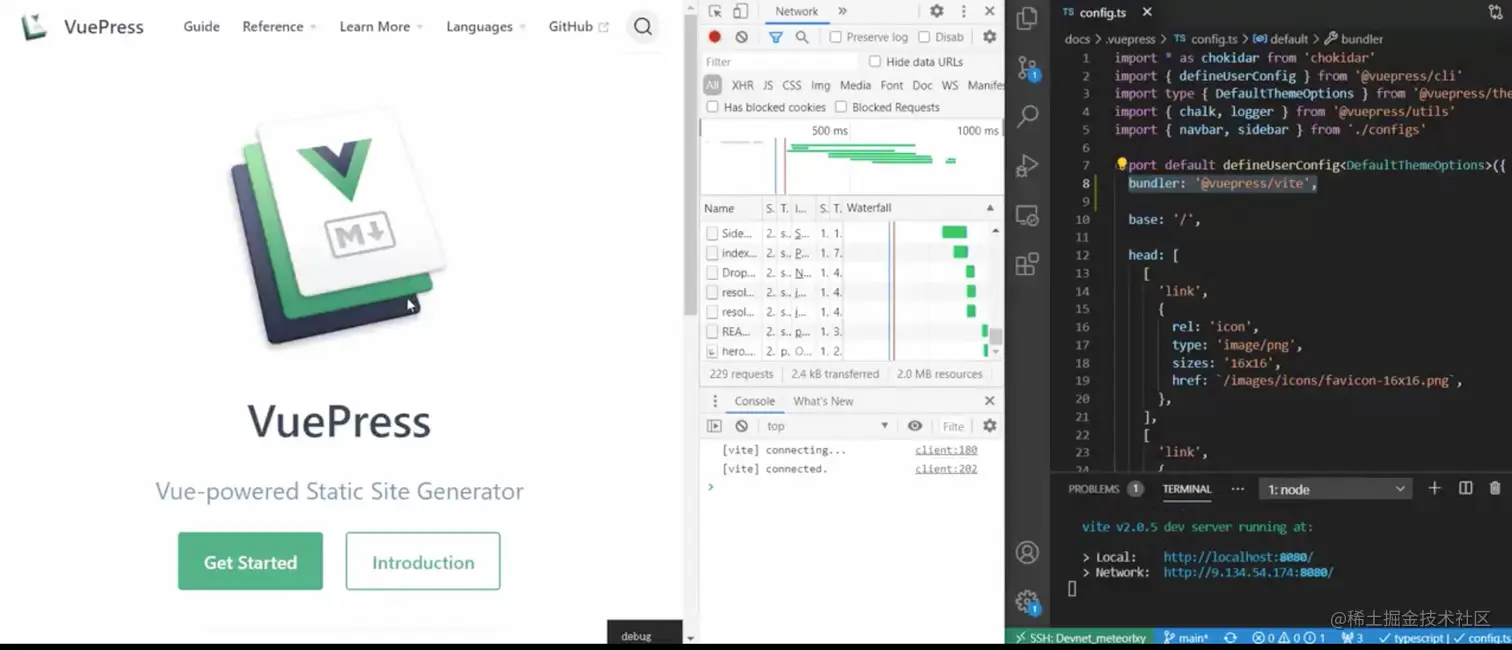
Task: Open the PROBLEMS panel tab
Action: pyautogui.click(x=1105, y=489)
